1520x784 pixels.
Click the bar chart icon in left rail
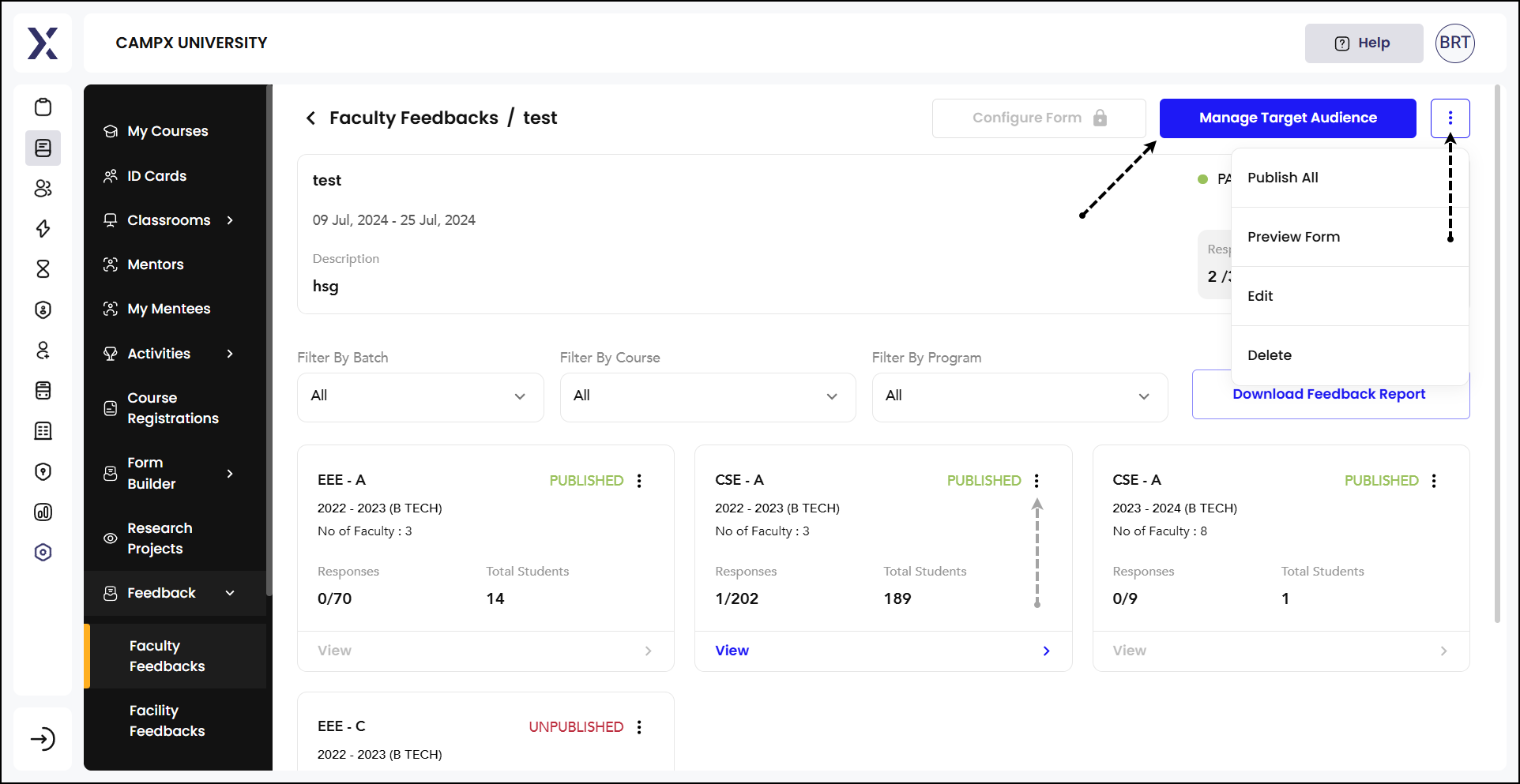point(43,512)
